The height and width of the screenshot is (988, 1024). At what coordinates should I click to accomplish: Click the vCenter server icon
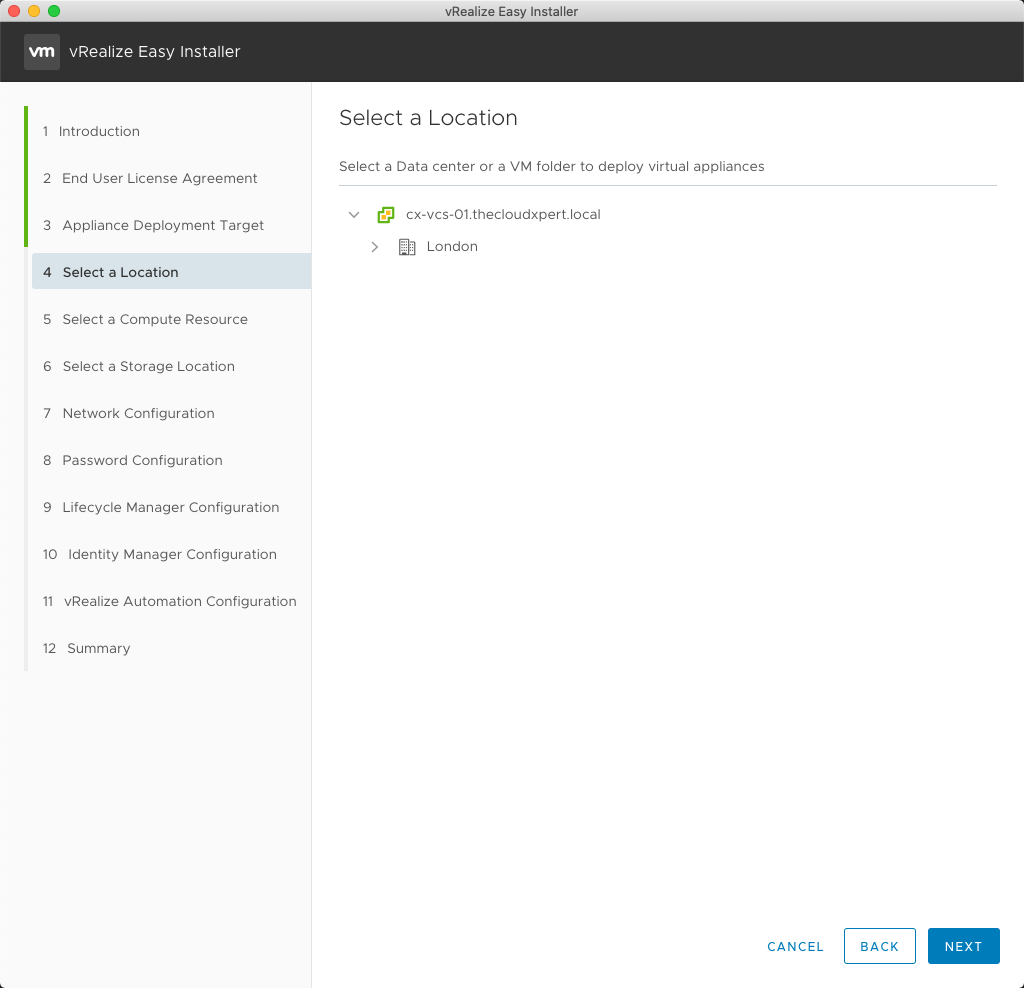[385, 215]
